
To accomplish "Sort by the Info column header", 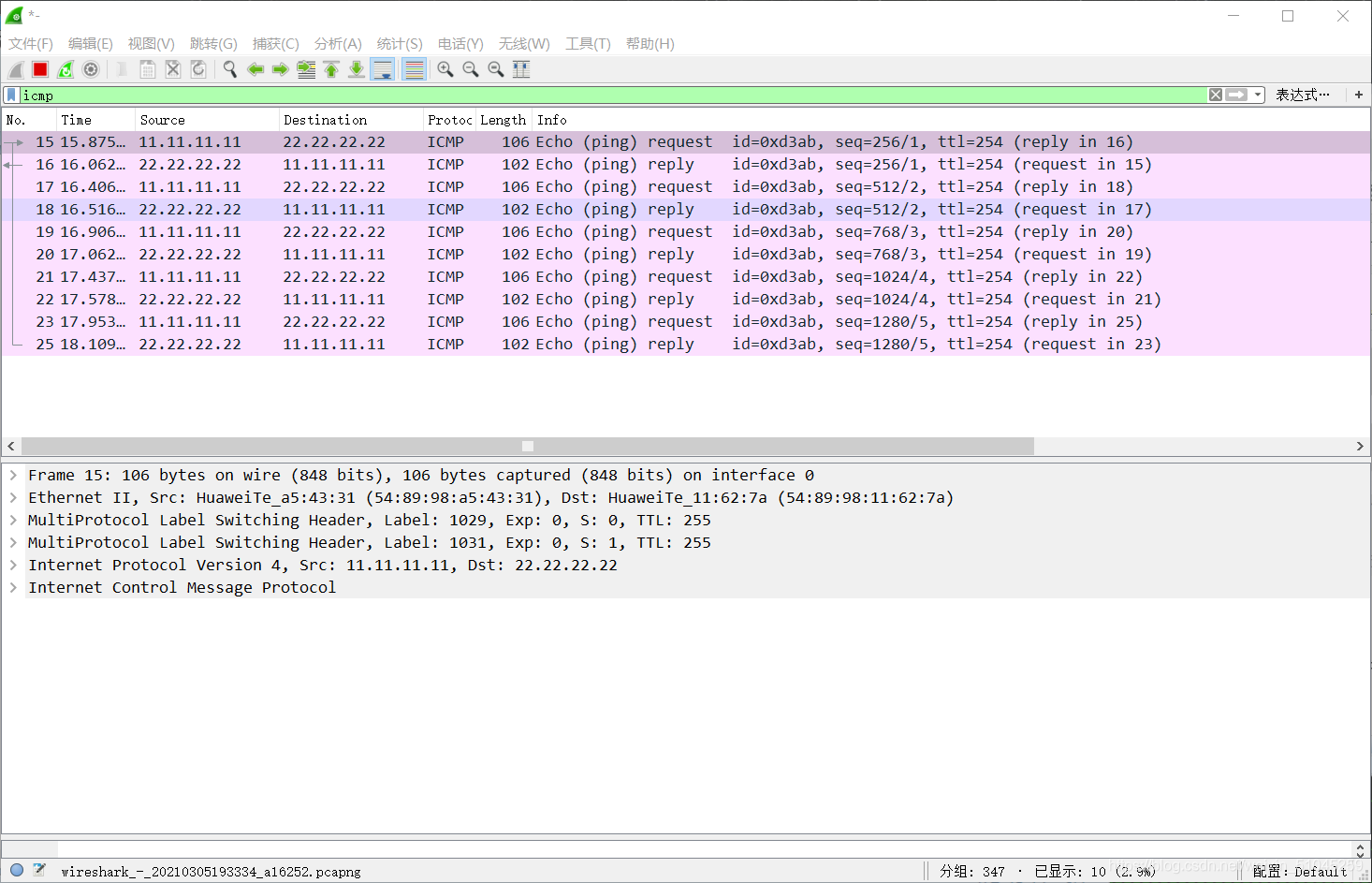I will (951, 120).
